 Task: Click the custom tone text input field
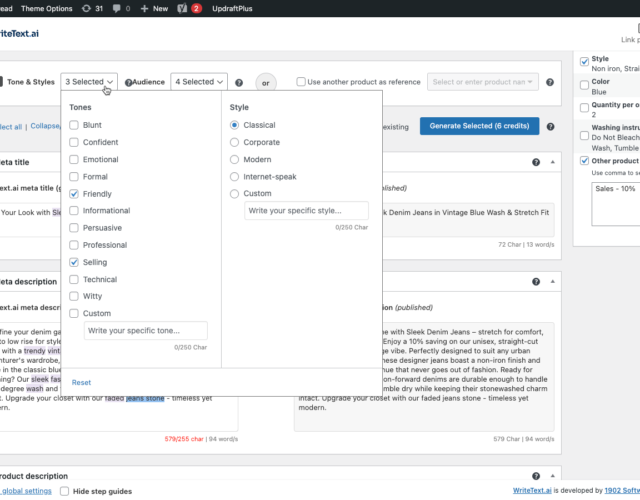(x=146, y=330)
